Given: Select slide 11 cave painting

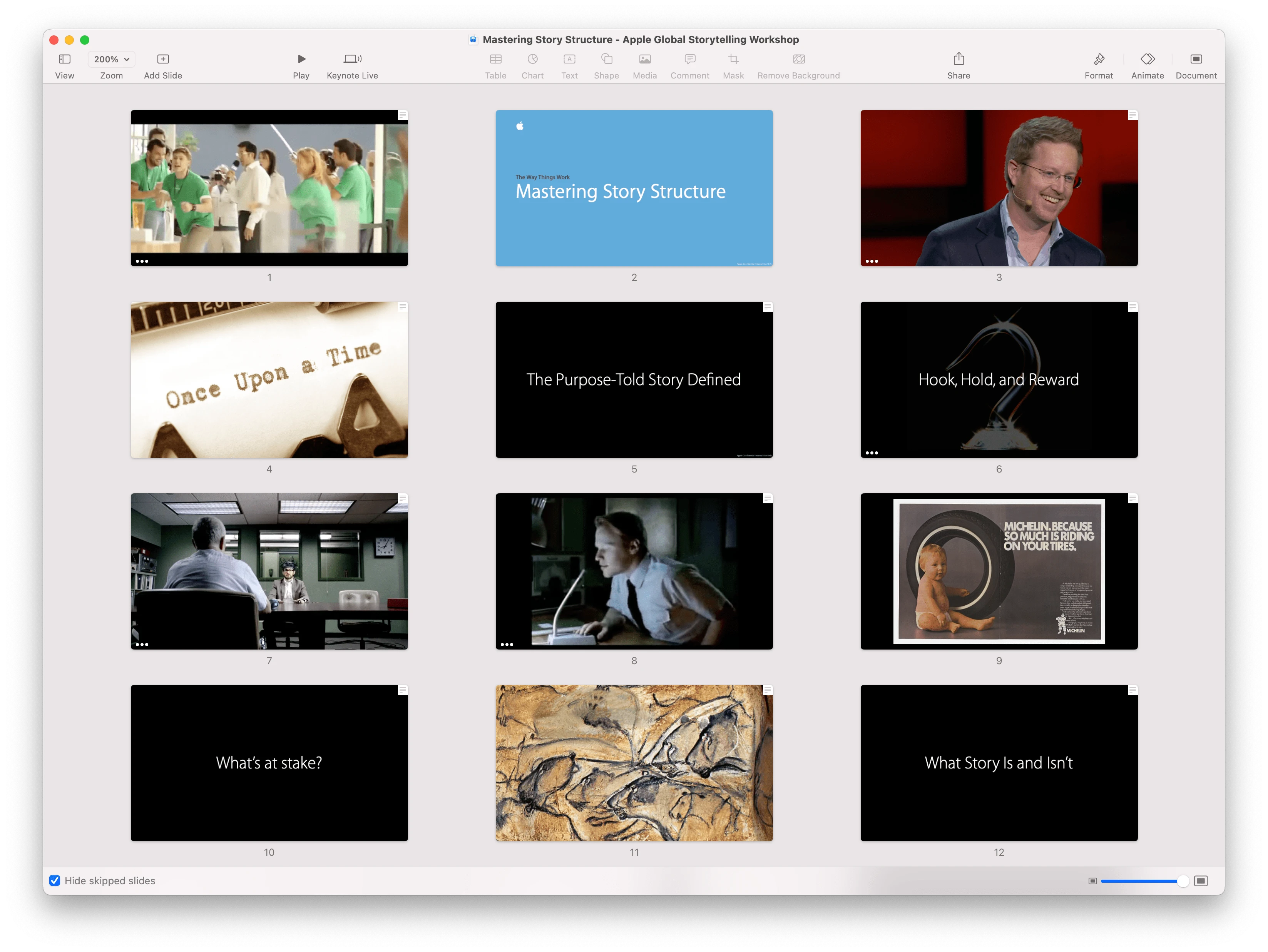Looking at the screenshot, I should 634,763.
